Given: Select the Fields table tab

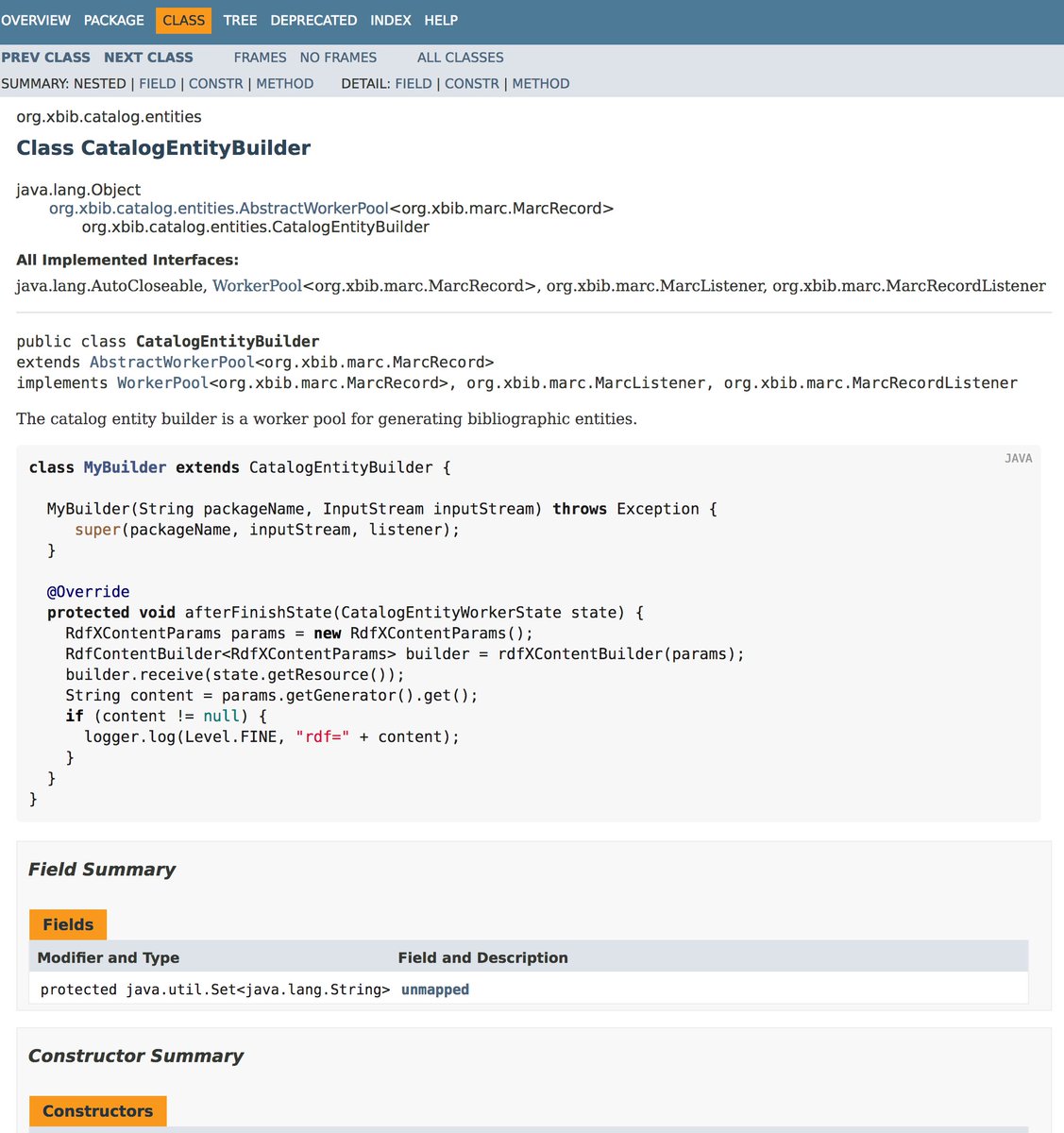Looking at the screenshot, I should point(68,925).
